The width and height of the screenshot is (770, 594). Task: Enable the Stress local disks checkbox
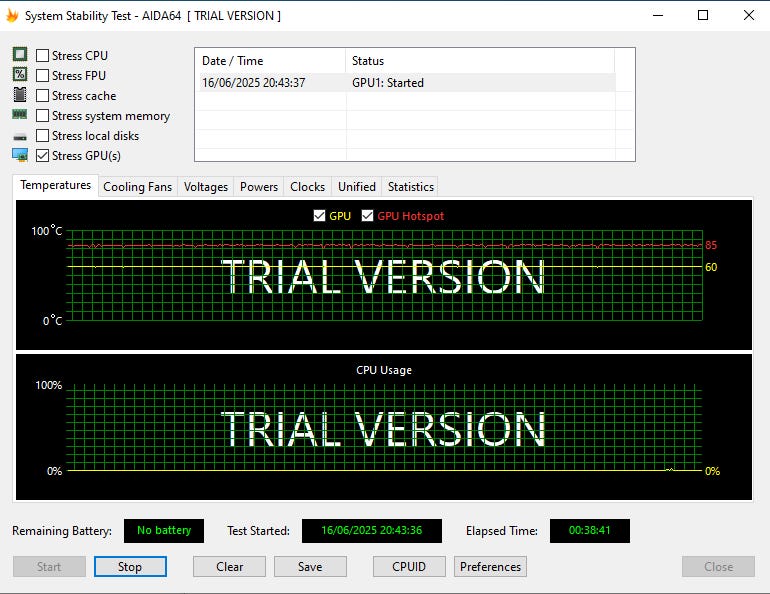tap(43, 135)
